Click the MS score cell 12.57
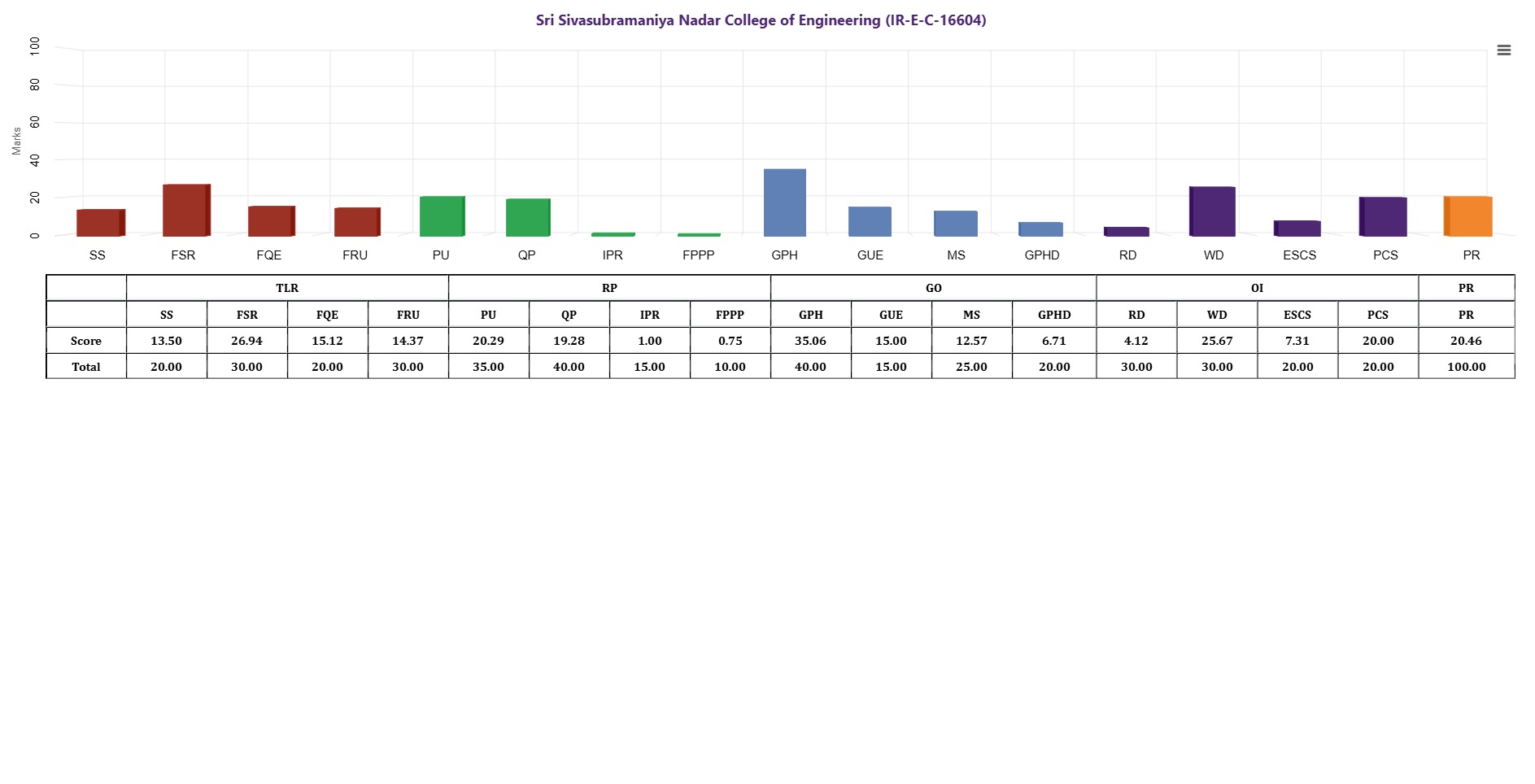The height and width of the screenshot is (784, 1535). pyautogui.click(x=972, y=341)
